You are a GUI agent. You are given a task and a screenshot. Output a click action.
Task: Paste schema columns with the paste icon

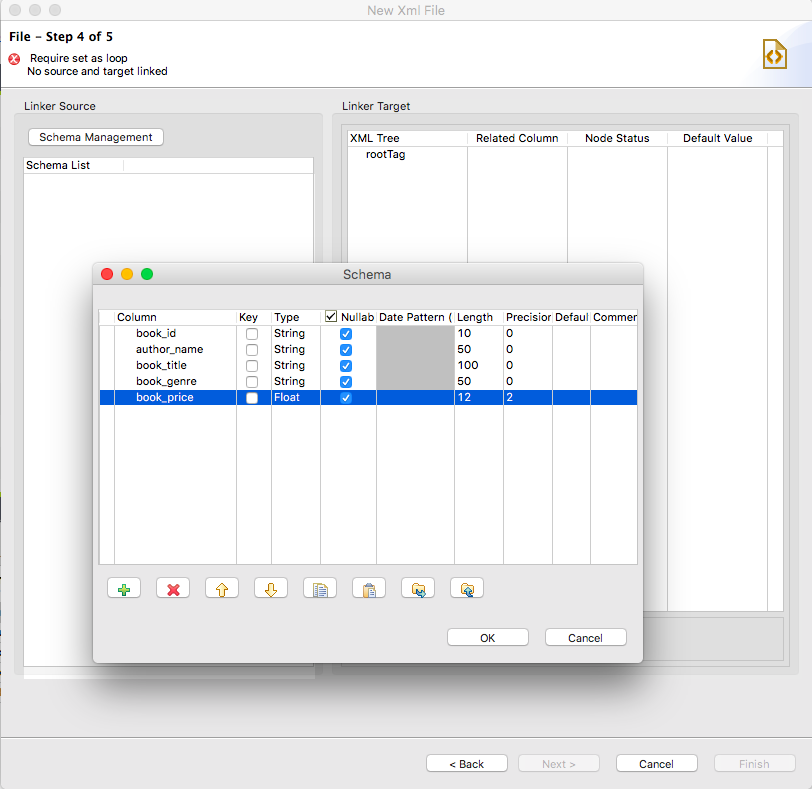368,588
